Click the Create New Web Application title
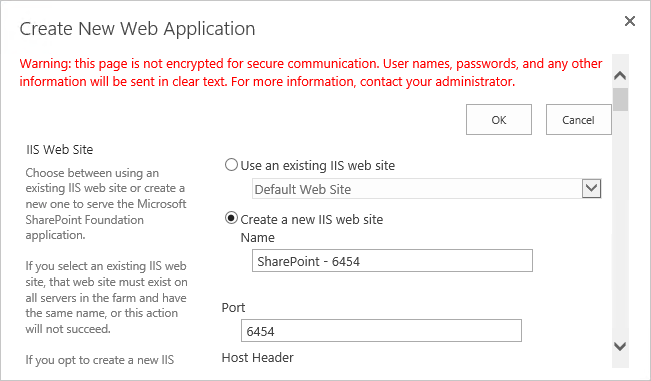Screen dimensions: 651x381 click(137, 29)
